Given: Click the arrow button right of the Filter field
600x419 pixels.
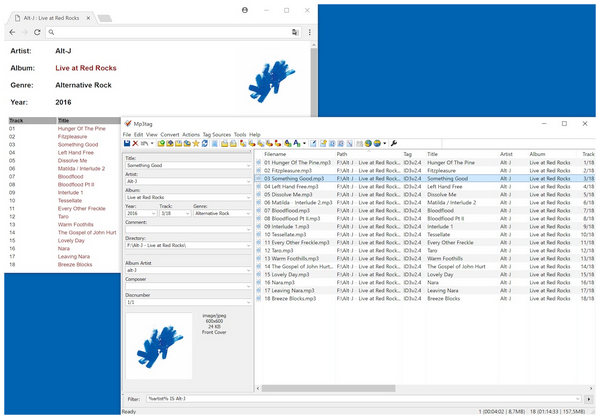Looking at the screenshot, I should click(x=588, y=399).
